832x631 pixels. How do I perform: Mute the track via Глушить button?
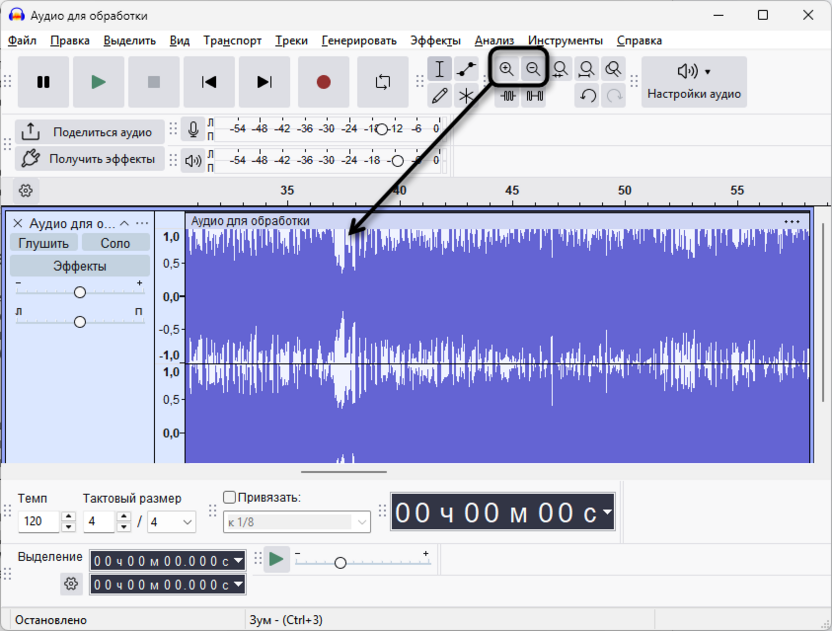[42, 242]
